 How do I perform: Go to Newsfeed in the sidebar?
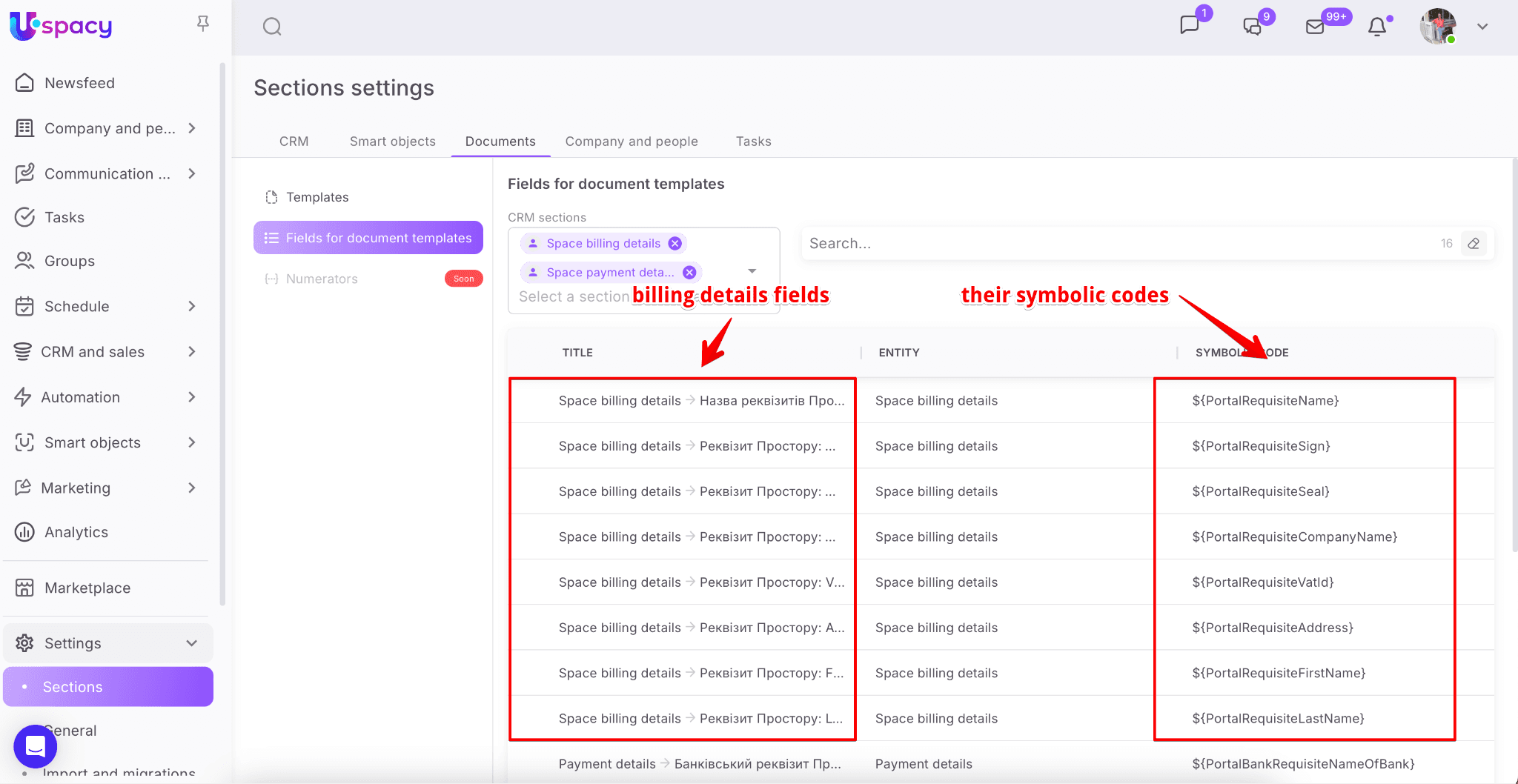(x=79, y=83)
